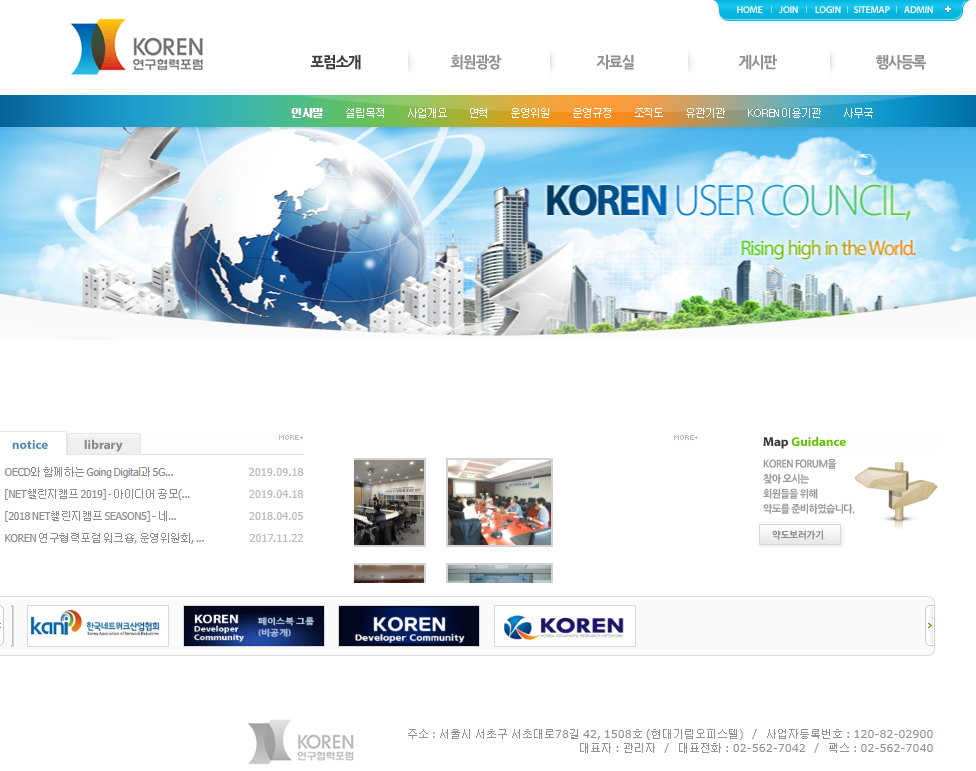976x771 pixels.
Task: Select the 연혁 submenu item
Action: pyautogui.click(x=478, y=113)
